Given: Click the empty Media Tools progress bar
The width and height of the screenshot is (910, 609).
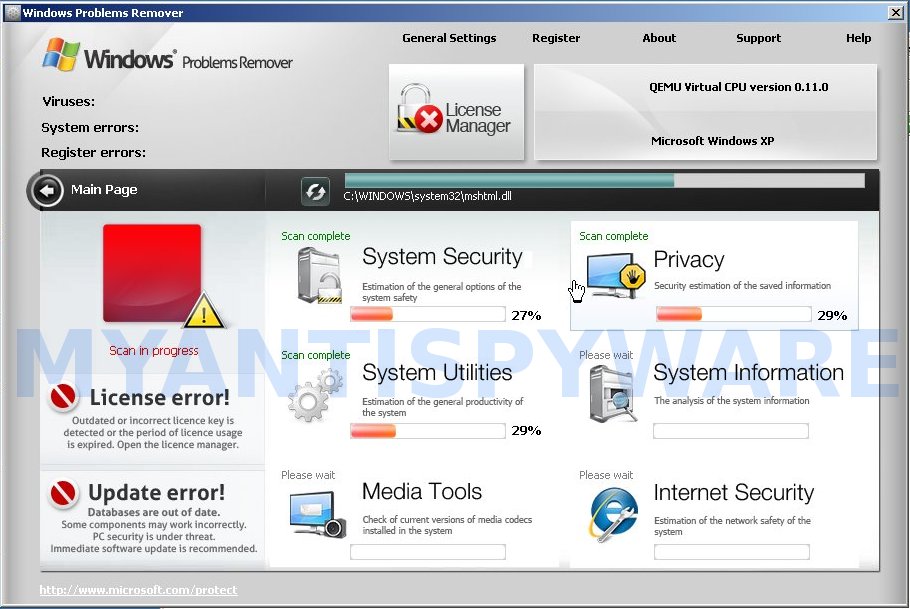Looking at the screenshot, I should pyautogui.click(x=428, y=552).
